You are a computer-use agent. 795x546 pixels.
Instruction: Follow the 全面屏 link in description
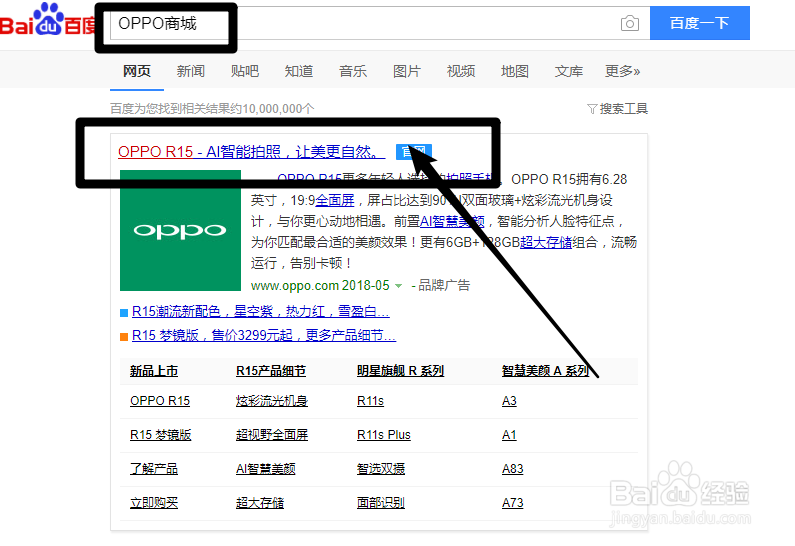[335, 200]
